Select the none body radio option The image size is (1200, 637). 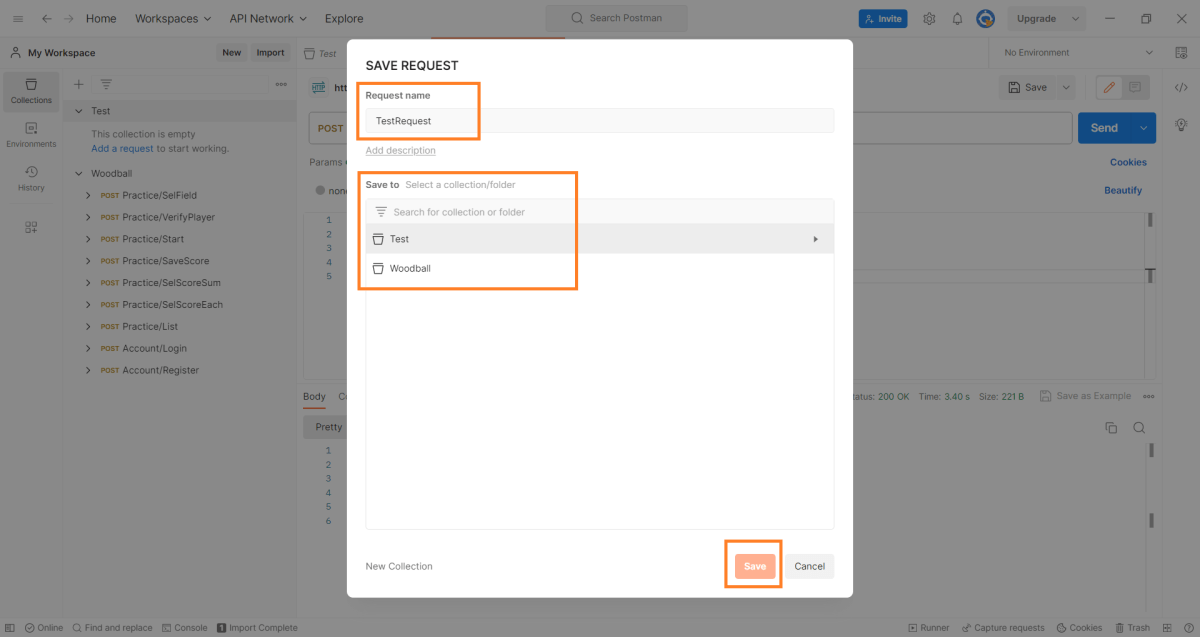[320, 190]
